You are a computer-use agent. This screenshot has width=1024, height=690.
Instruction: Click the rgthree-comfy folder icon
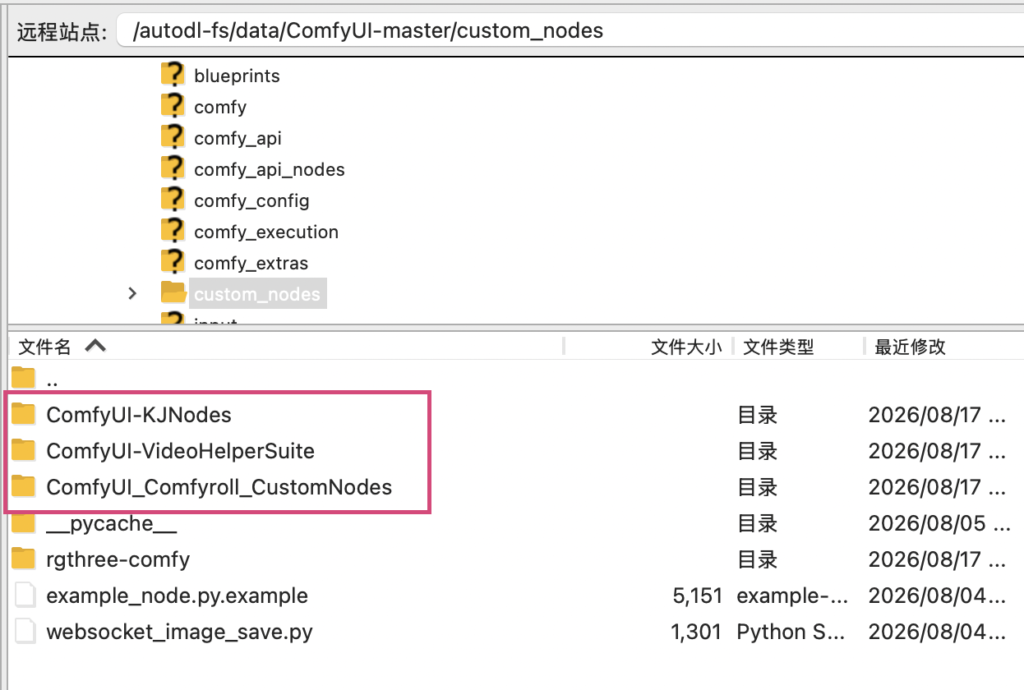point(24,559)
